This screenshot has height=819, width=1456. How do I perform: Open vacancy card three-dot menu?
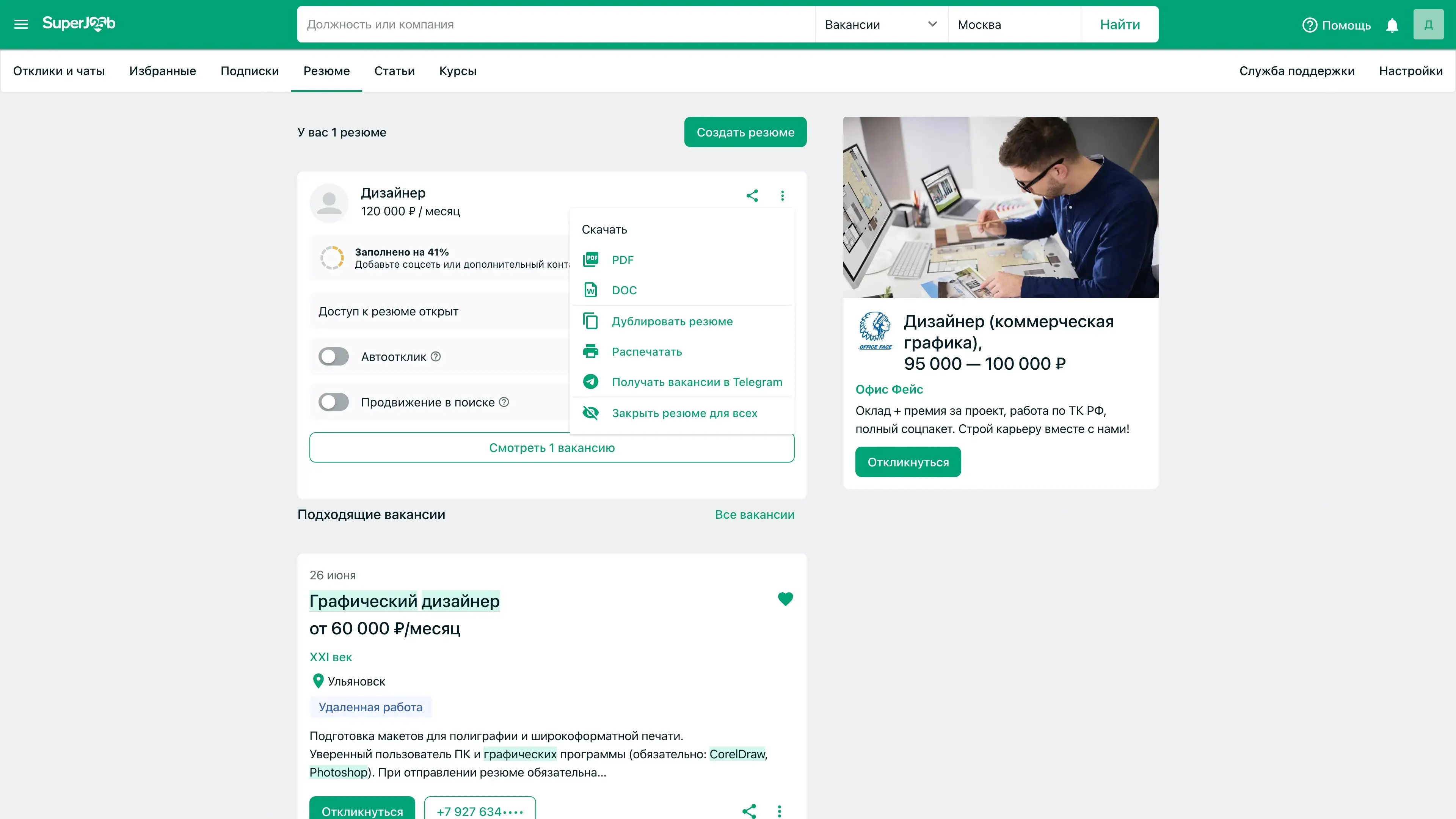click(x=780, y=811)
